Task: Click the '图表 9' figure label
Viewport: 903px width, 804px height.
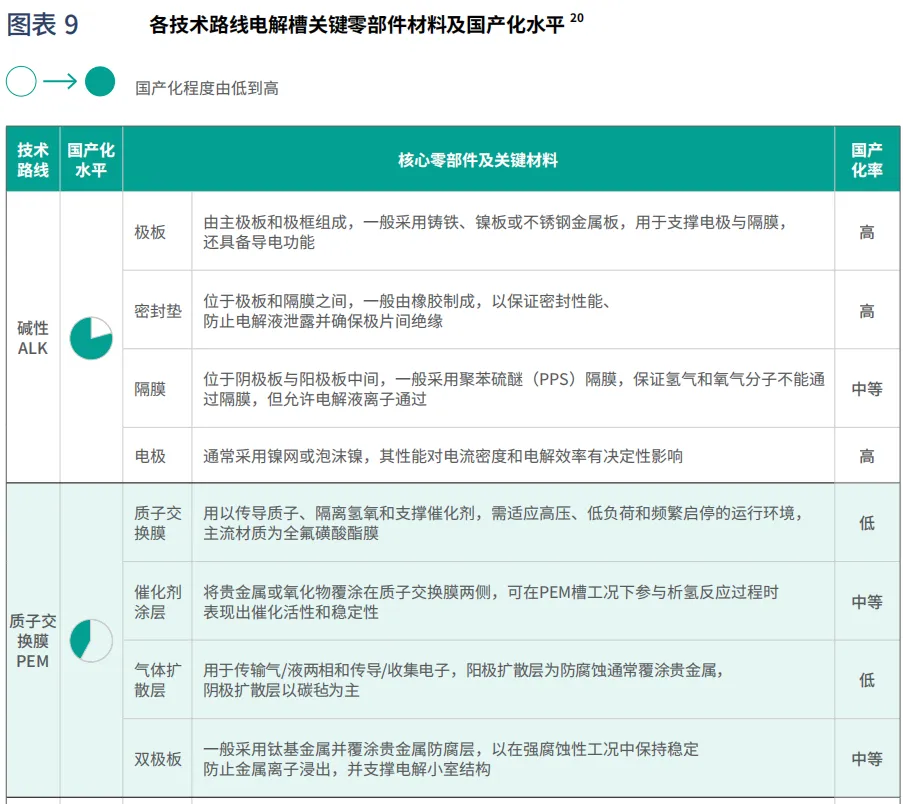Action: [x=42, y=25]
